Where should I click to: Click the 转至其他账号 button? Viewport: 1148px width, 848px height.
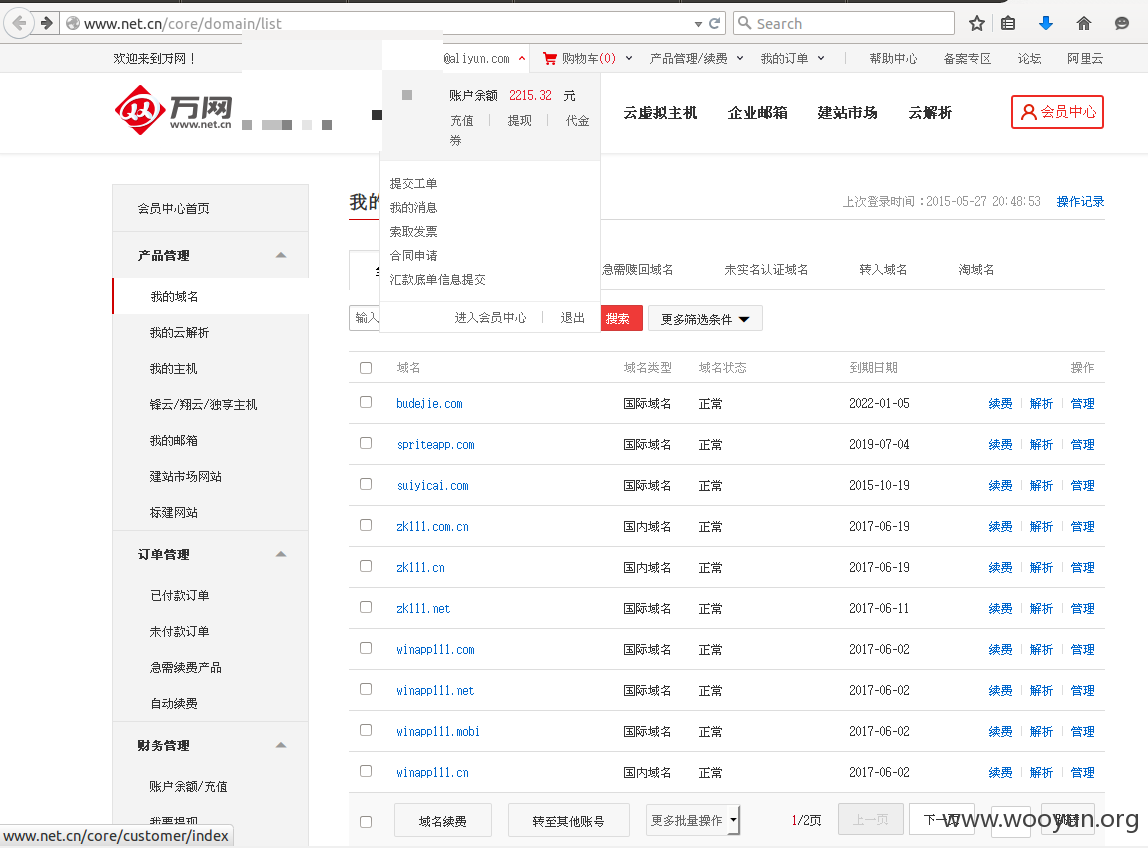[568, 820]
